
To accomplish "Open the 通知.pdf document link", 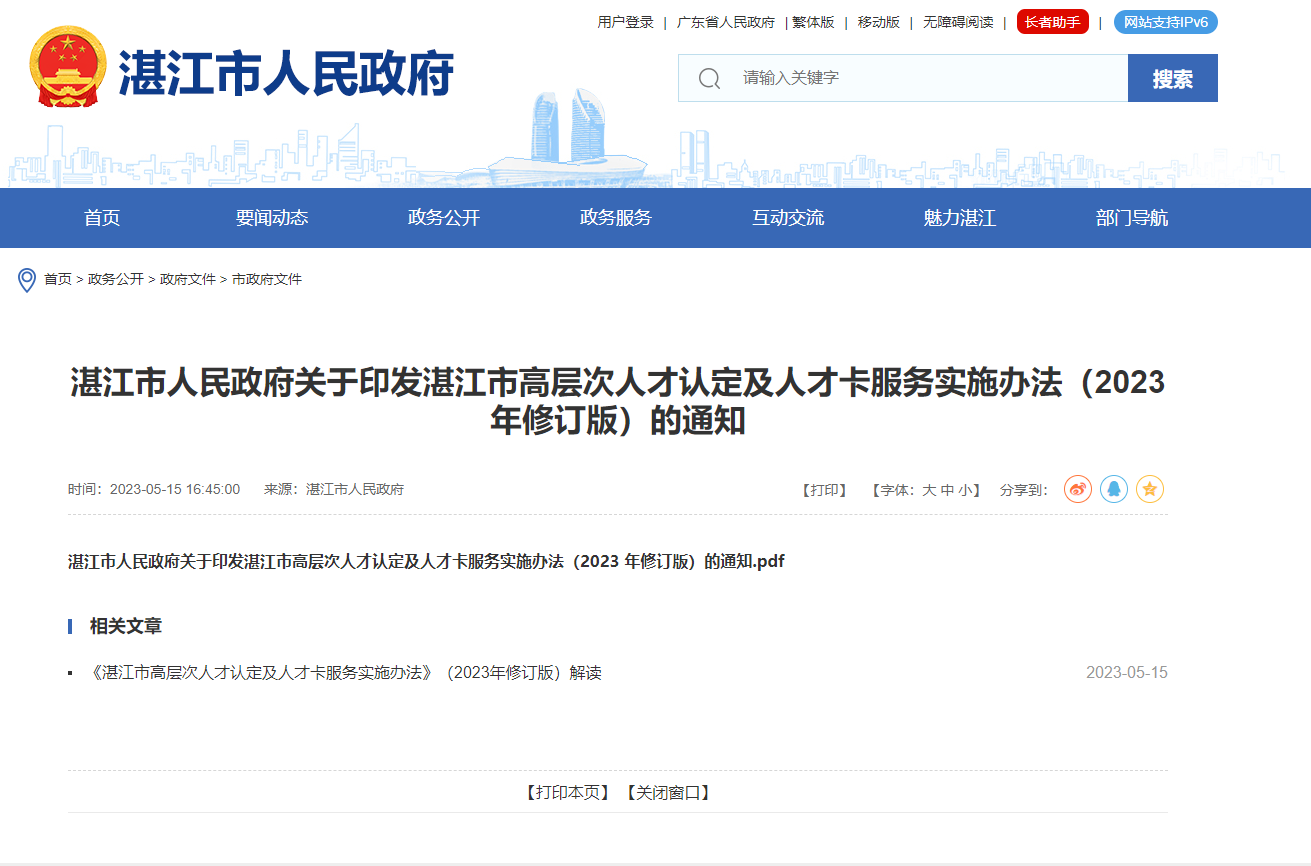I will (x=426, y=561).
